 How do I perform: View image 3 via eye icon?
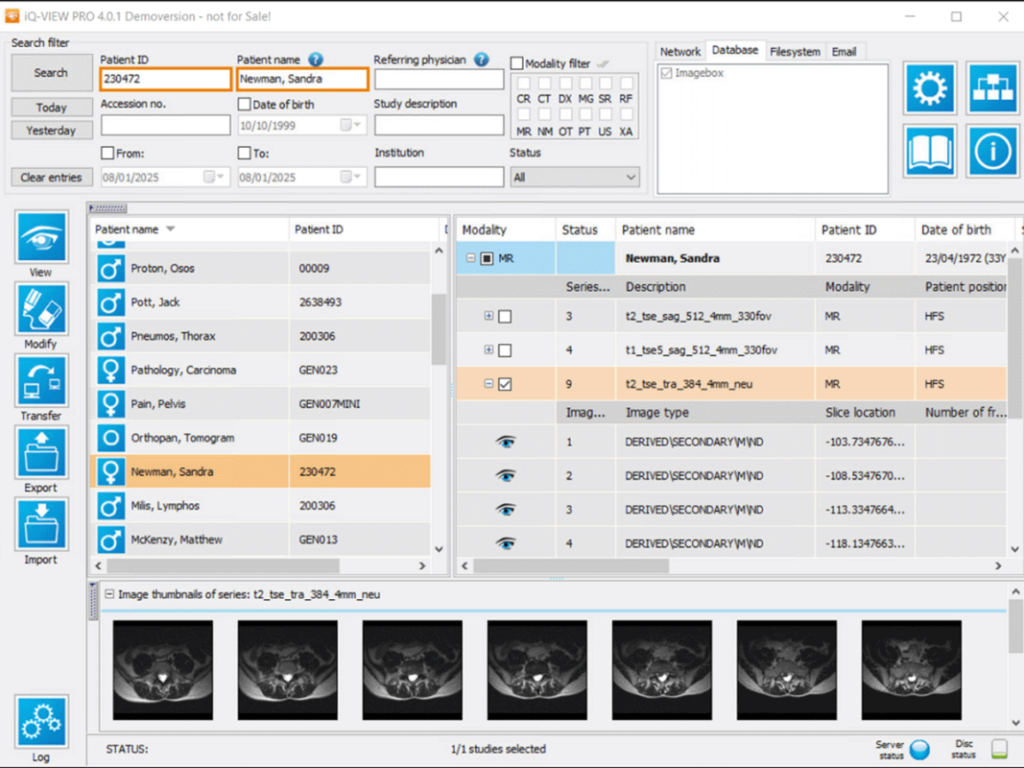point(505,510)
